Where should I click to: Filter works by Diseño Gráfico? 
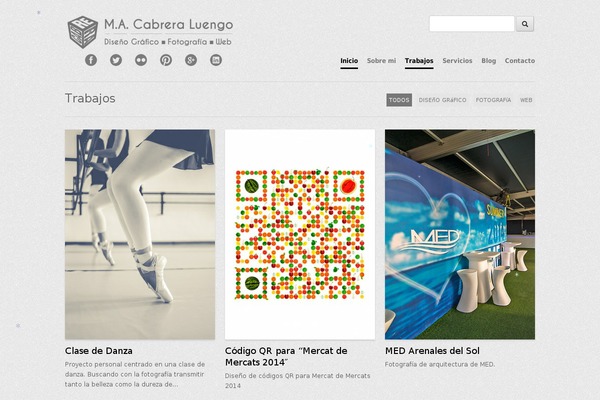(x=442, y=100)
